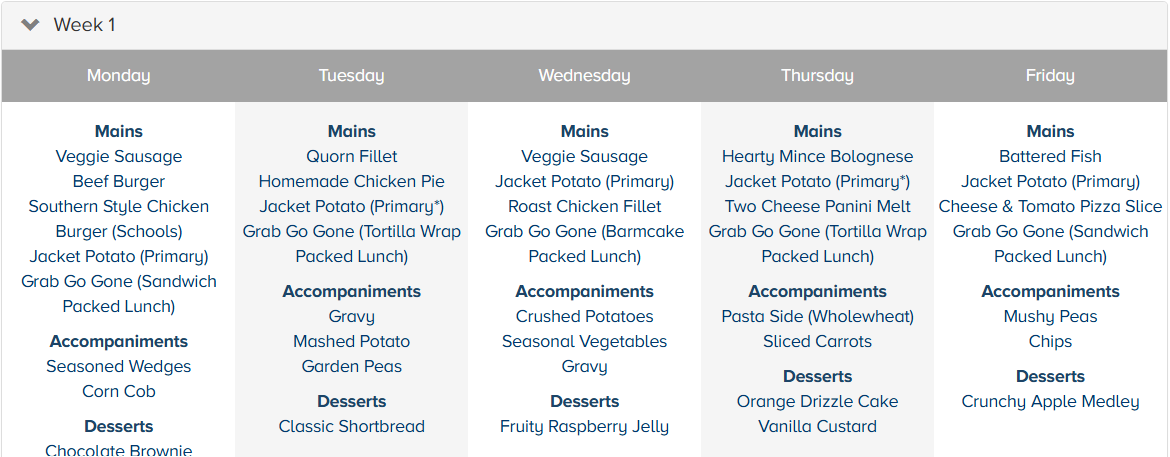Screen dimensions: 1170x457
Task: Open Homemade Chicken Pie dish
Action: coord(352,182)
